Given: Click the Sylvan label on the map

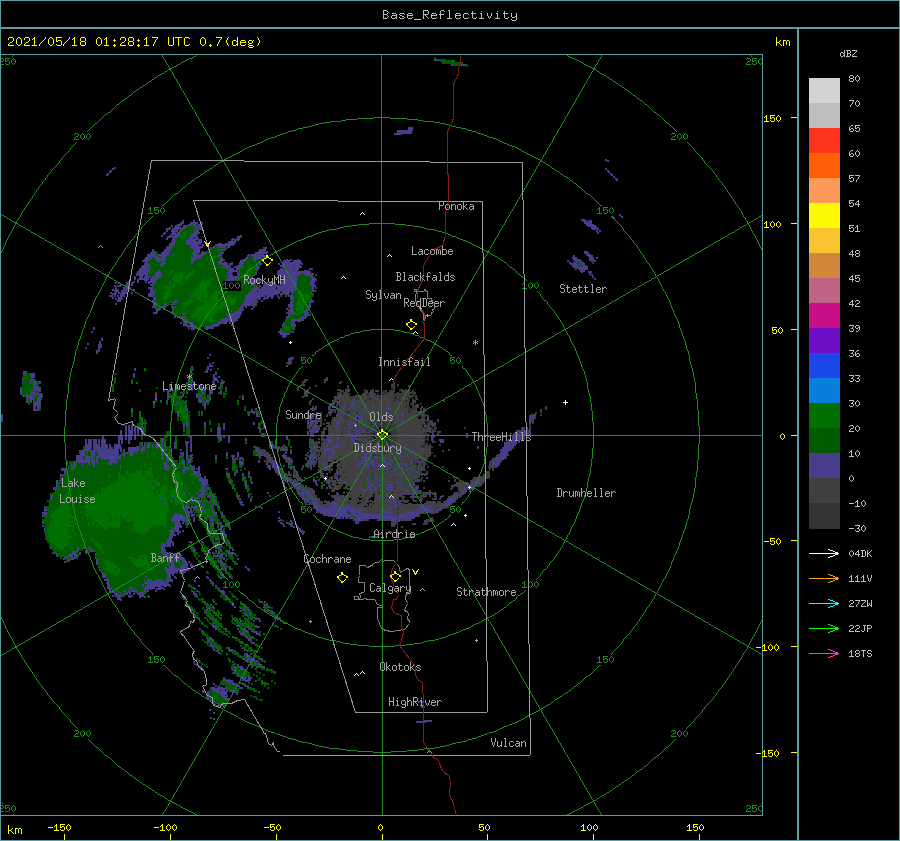Looking at the screenshot, I should point(383,295).
